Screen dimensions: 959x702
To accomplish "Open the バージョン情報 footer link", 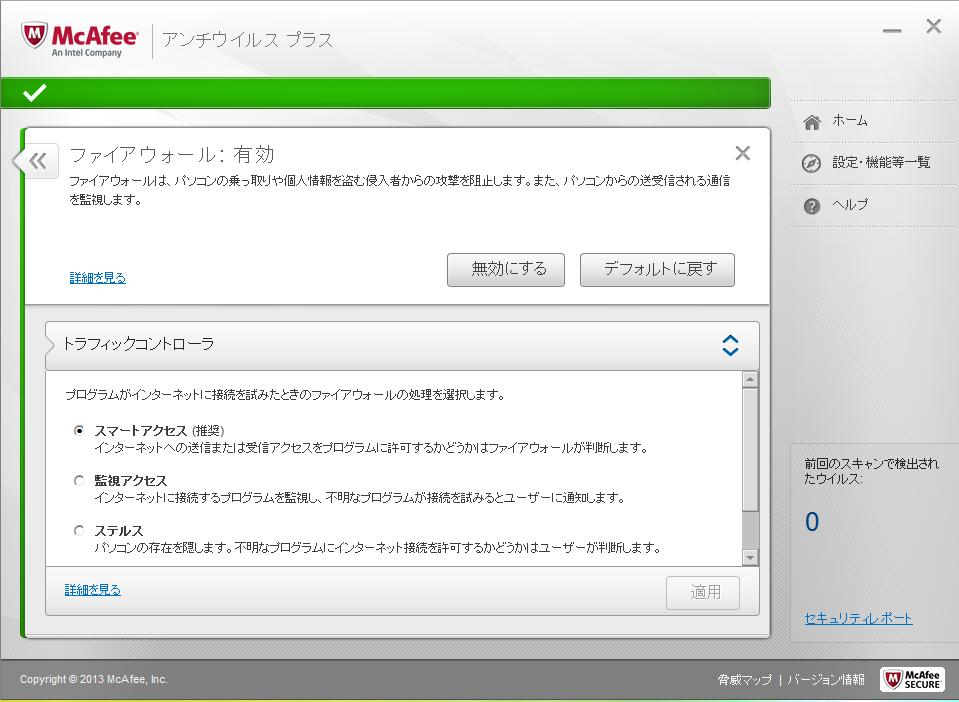I will pyautogui.click(x=826, y=679).
